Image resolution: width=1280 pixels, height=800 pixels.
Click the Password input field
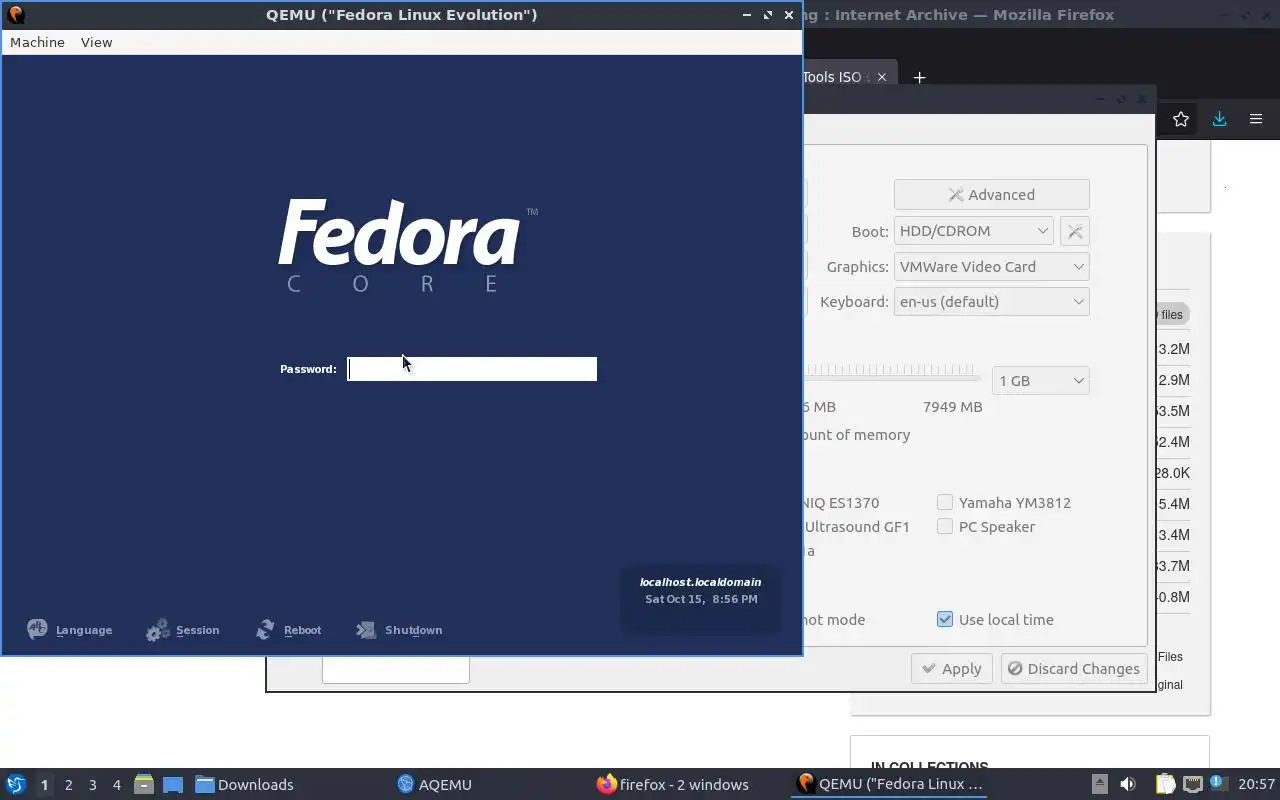[x=472, y=369]
